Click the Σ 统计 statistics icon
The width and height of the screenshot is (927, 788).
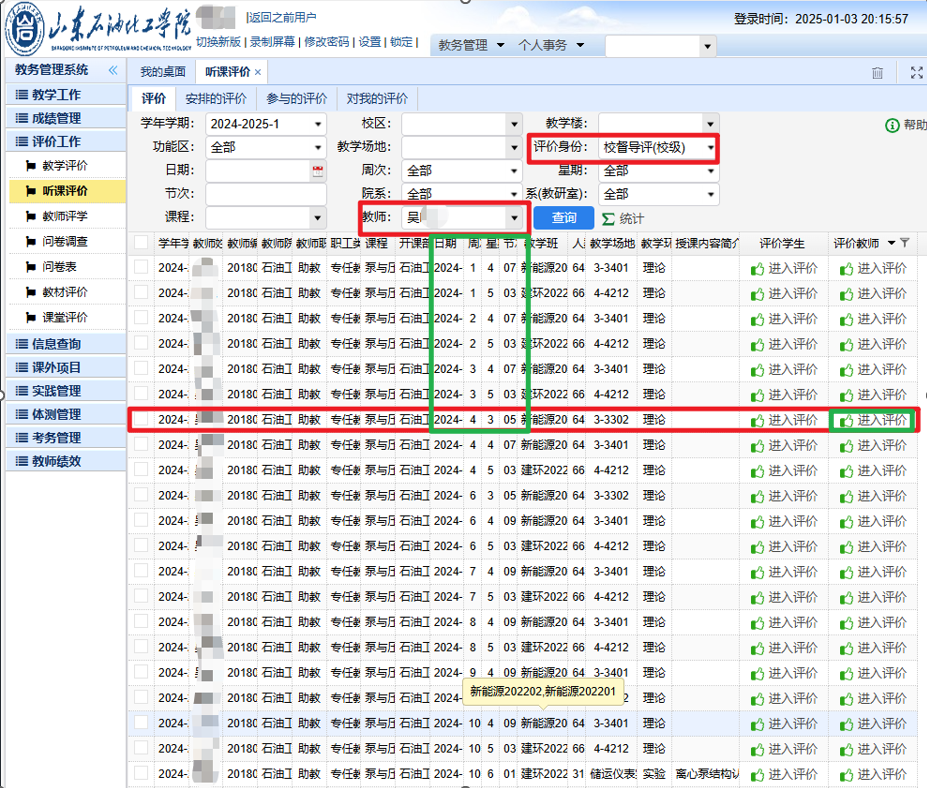pos(608,219)
